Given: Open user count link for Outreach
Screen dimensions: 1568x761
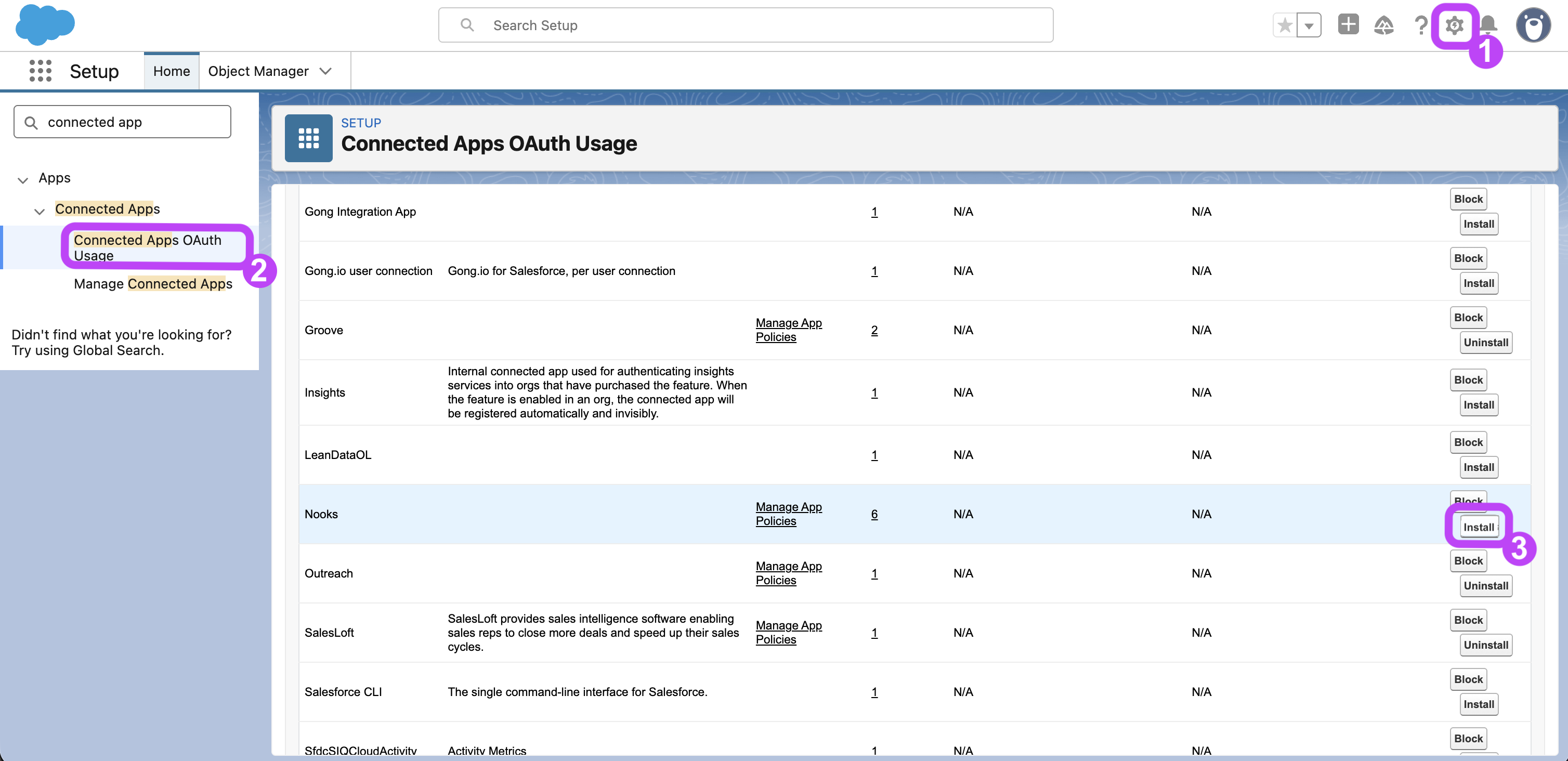Looking at the screenshot, I should (x=874, y=573).
